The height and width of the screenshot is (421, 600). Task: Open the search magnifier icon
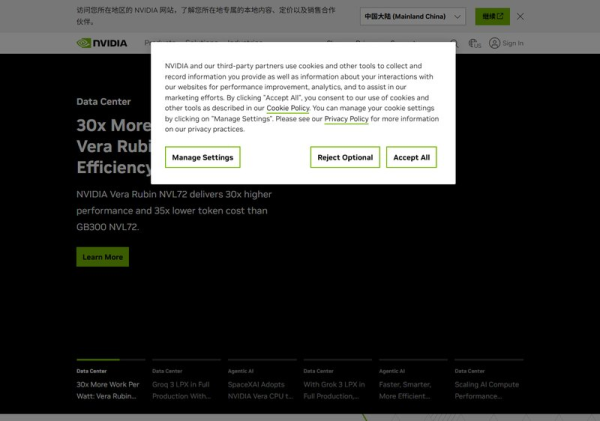pyautogui.click(x=454, y=43)
